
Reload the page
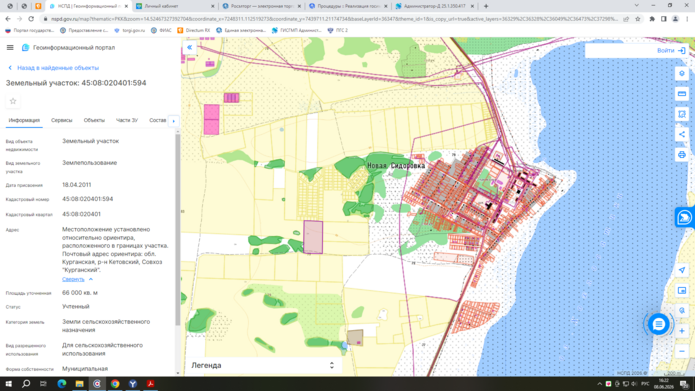point(31,19)
